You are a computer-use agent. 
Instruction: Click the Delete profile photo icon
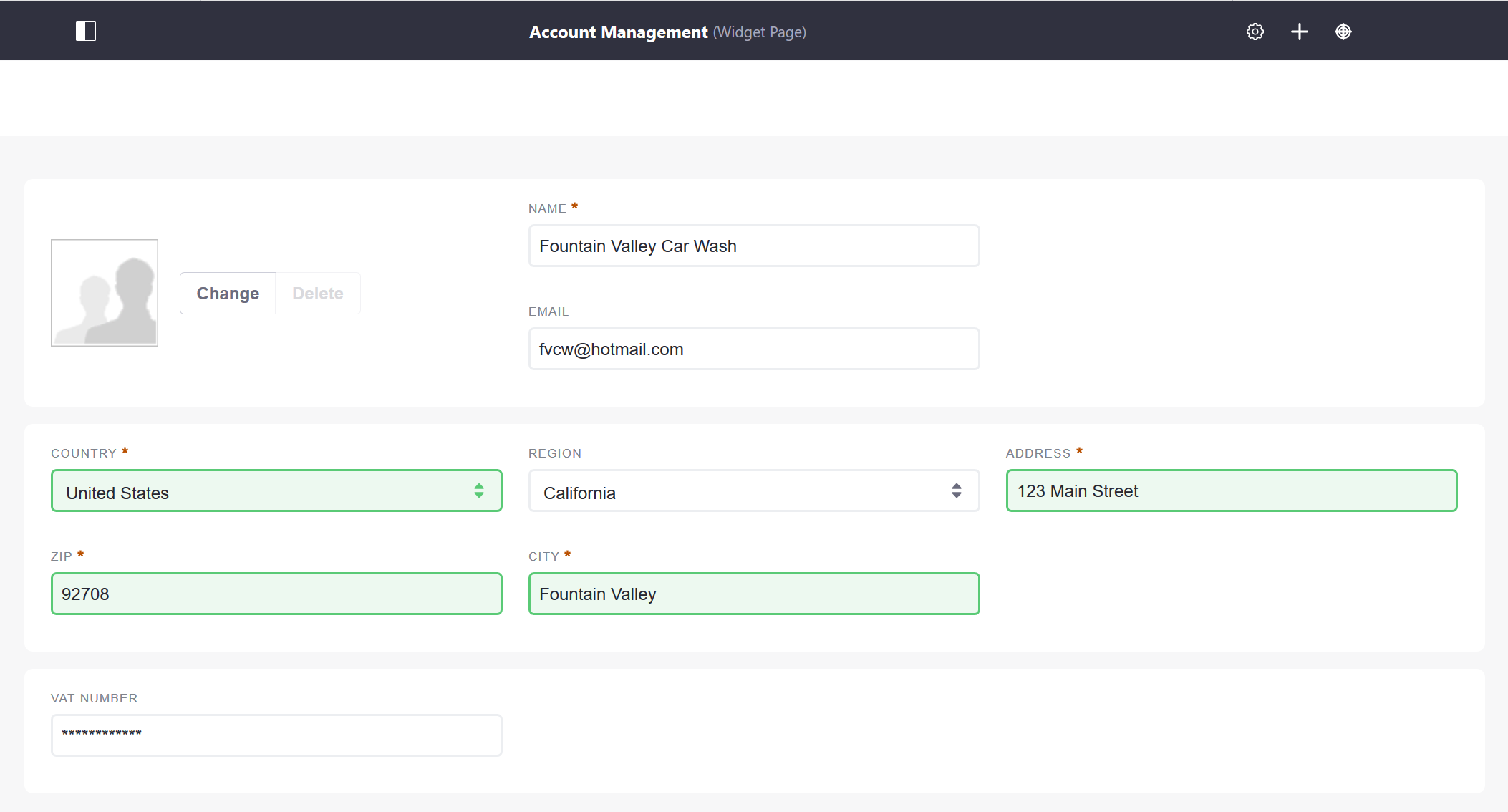(x=317, y=293)
